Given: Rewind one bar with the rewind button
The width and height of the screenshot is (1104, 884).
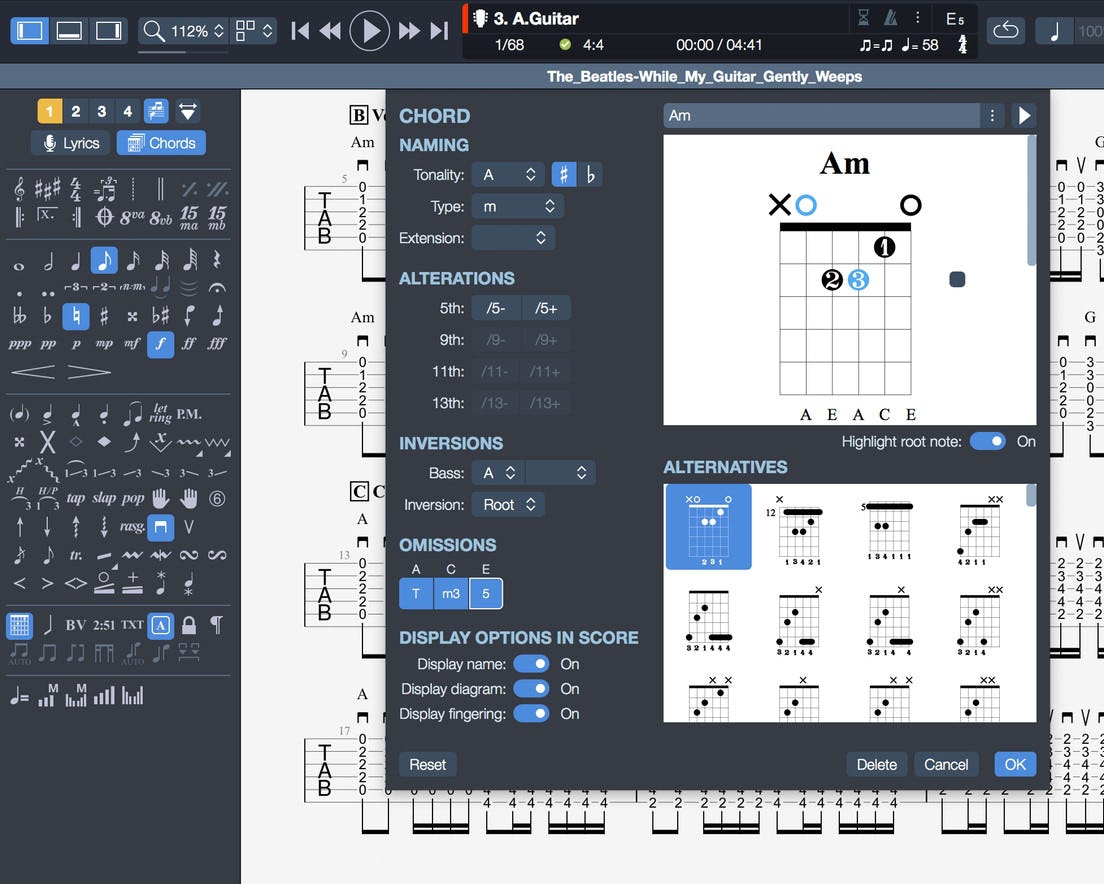Looking at the screenshot, I should (330, 31).
